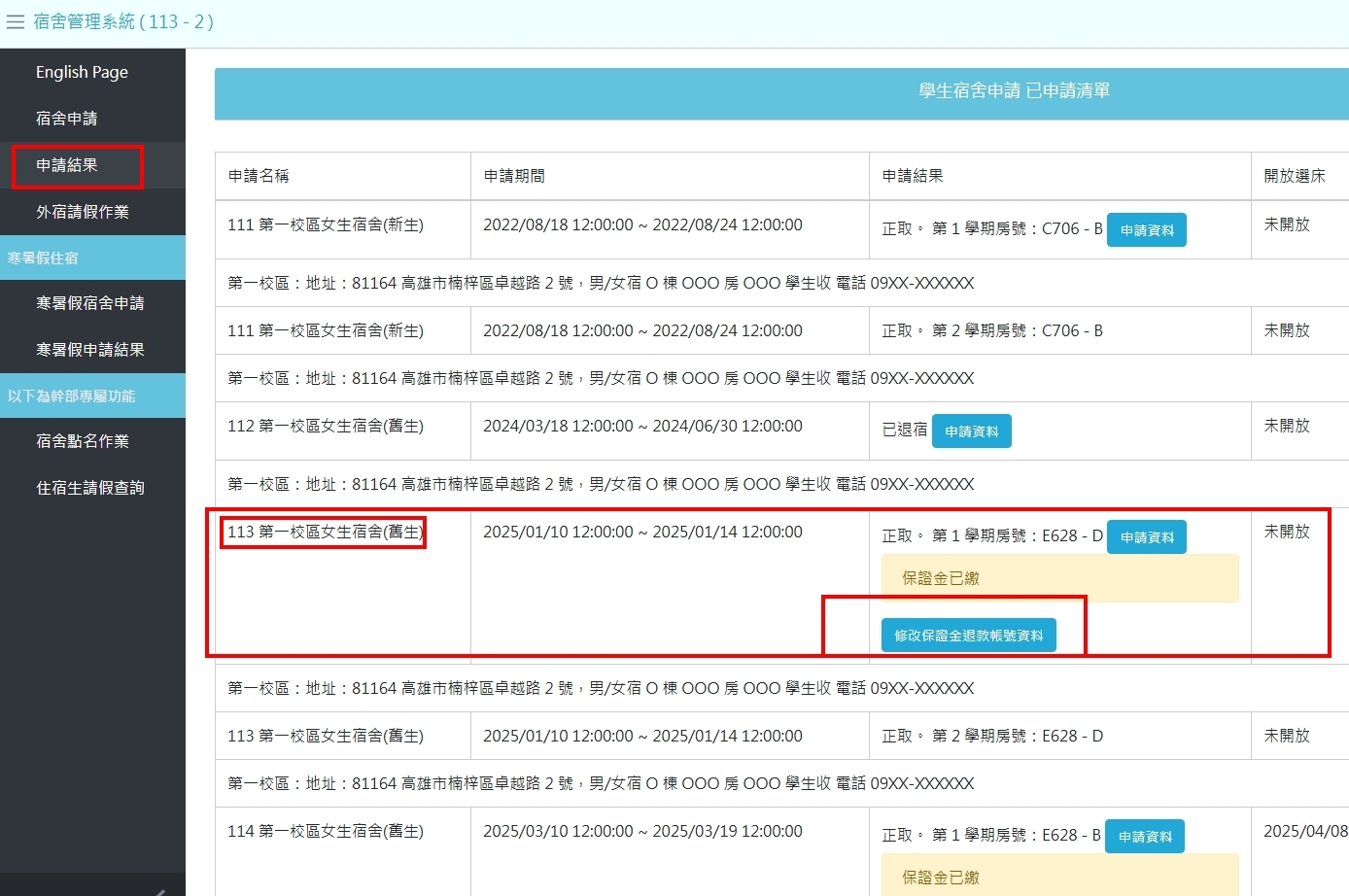The height and width of the screenshot is (896, 1349).
Task: Open 寒暑假申請結果 sidebar item
Action: click(x=89, y=350)
